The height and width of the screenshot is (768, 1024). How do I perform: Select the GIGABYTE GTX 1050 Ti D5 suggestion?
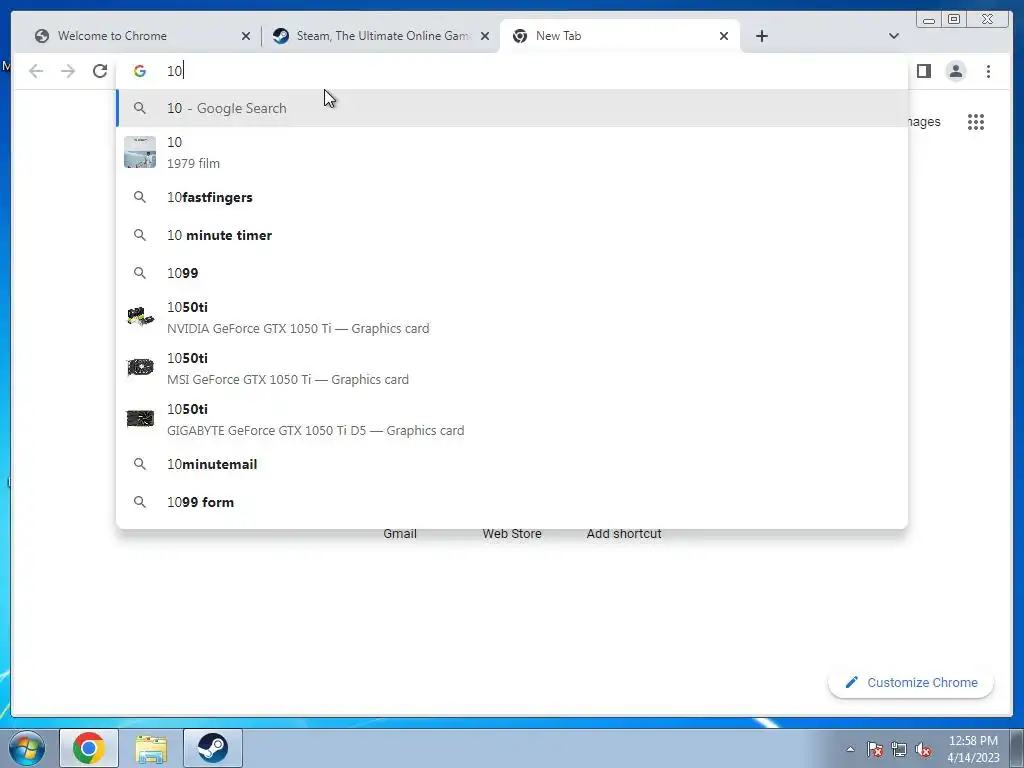pos(512,419)
